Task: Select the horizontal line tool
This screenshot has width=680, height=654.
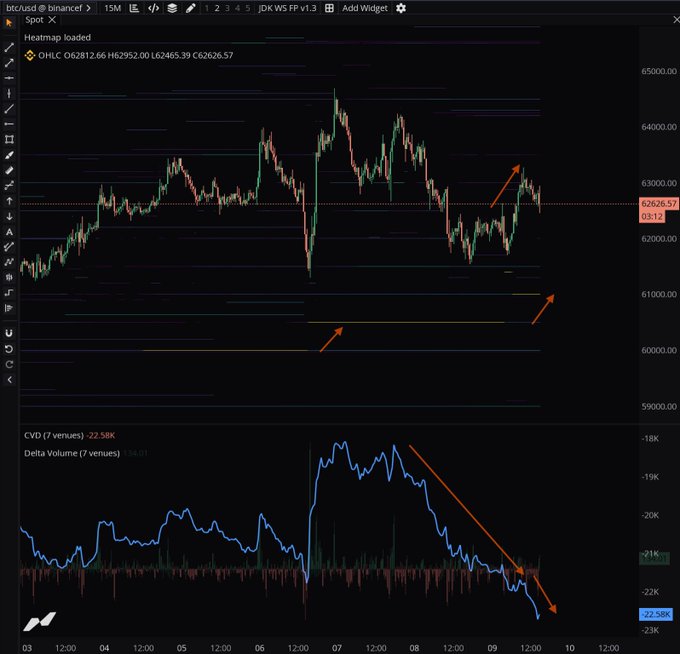Action: pyautogui.click(x=9, y=78)
